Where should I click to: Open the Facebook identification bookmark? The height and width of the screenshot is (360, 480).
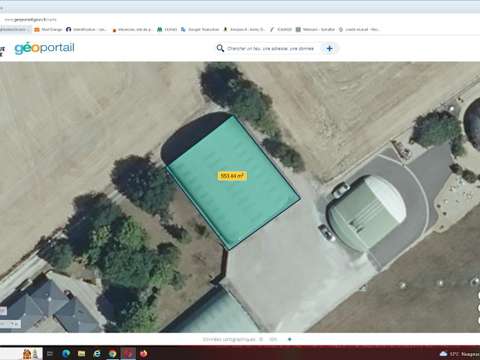coord(86,29)
